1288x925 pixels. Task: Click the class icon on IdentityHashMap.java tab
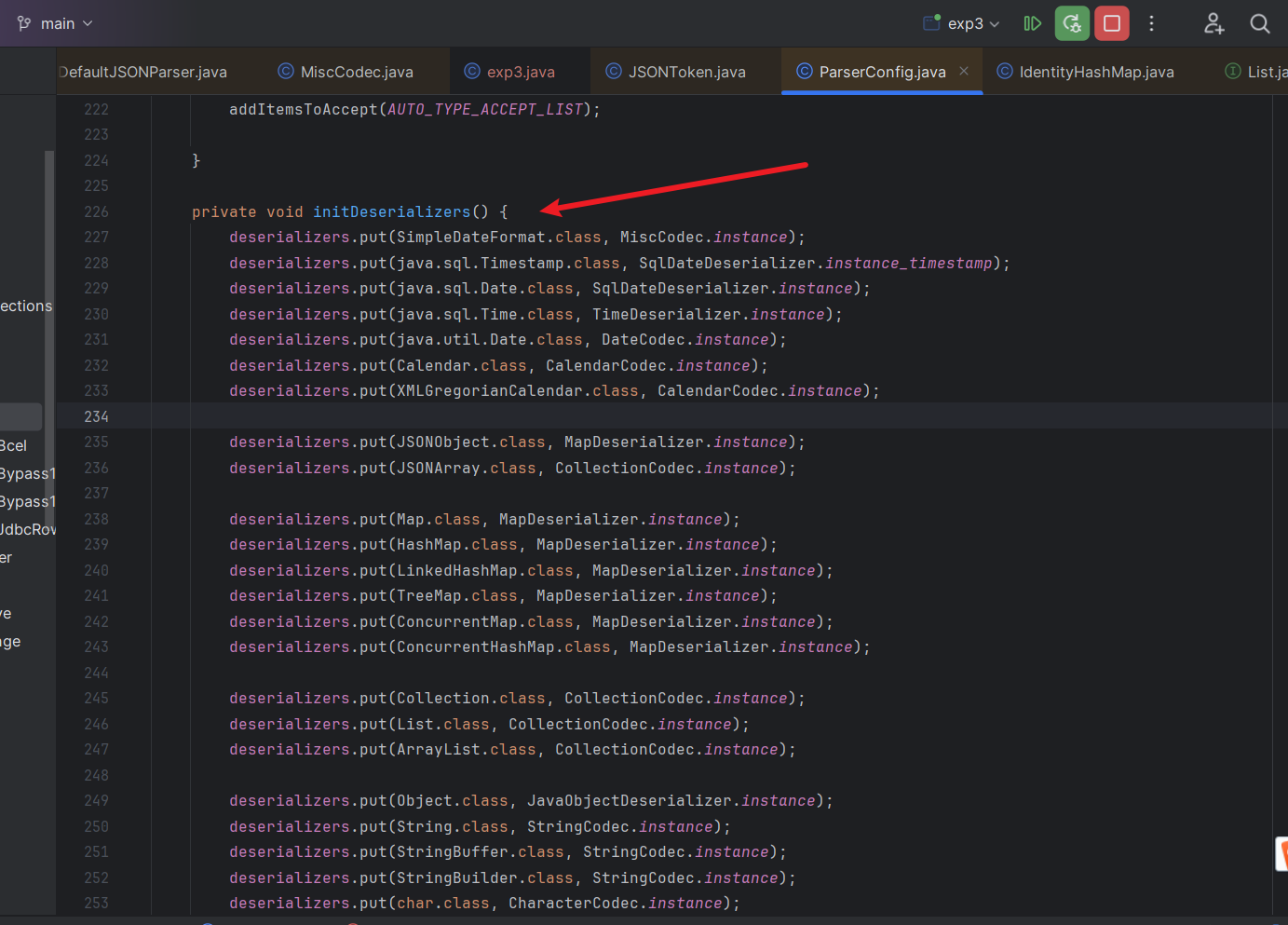pyautogui.click(x=1005, y=72)
